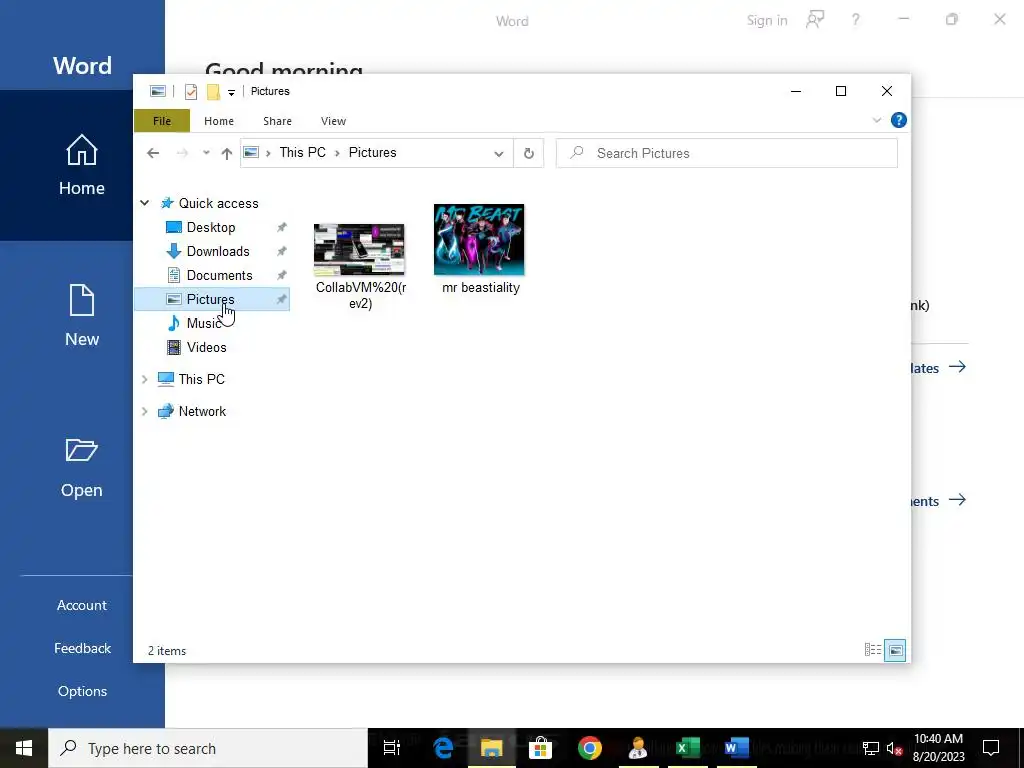Switch to the Home ribbon tab
This screenshot has height=768, width=1024.
point(219,121)
